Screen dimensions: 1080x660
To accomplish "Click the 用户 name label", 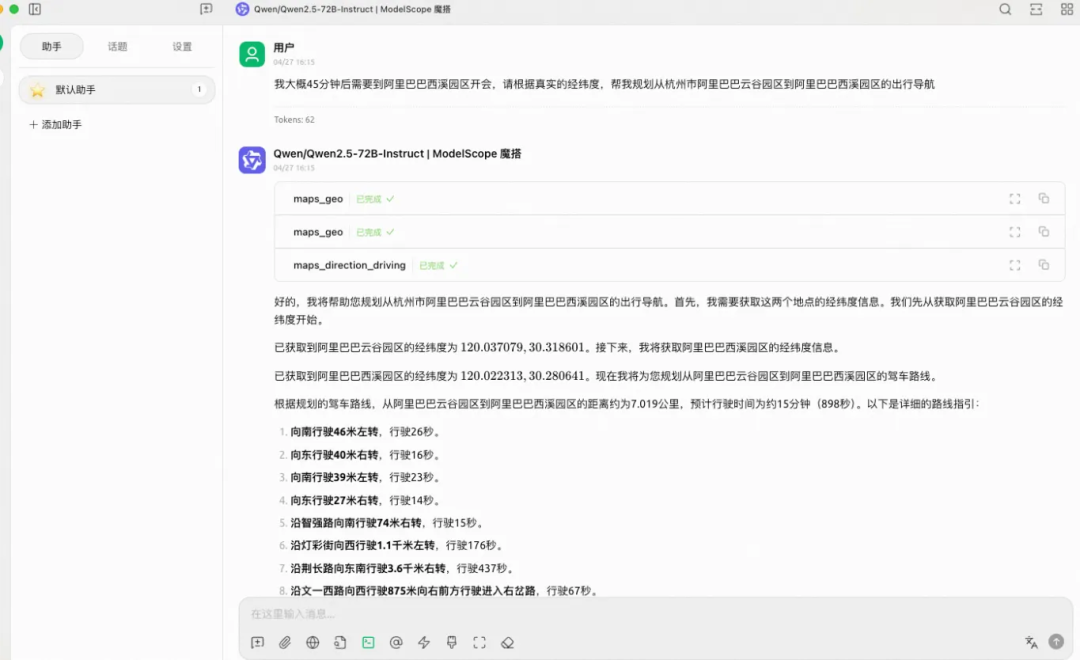I will click(x=284, y=48).
